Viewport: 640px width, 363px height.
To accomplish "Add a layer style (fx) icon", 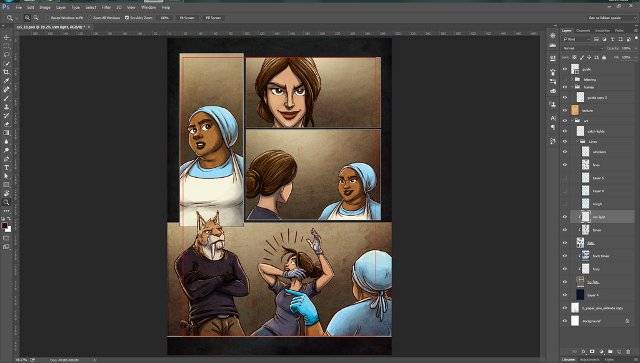I will click(x=583, y=352).
